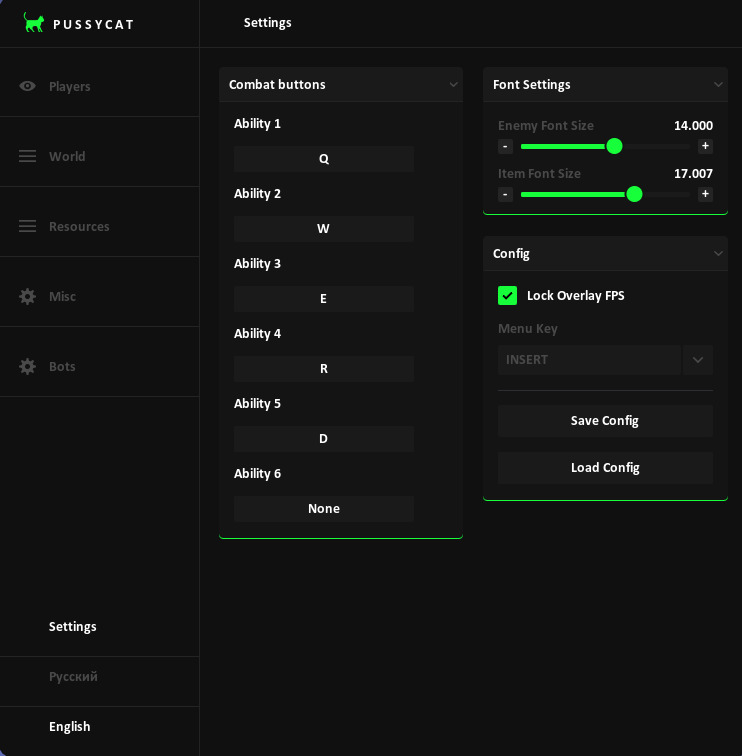The image size is (742, 756).
Task: Set key for Ability 6 None
Action: [324, 508]
